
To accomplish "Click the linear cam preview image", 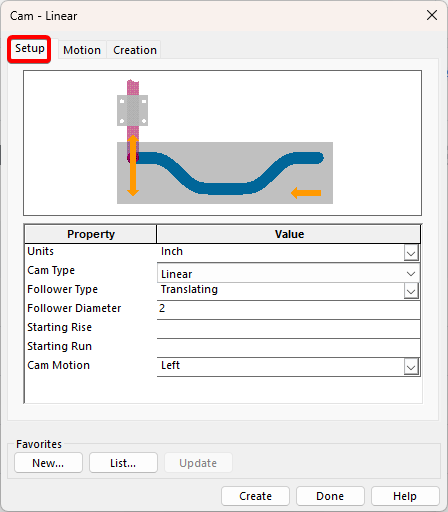I will [222, 143].
